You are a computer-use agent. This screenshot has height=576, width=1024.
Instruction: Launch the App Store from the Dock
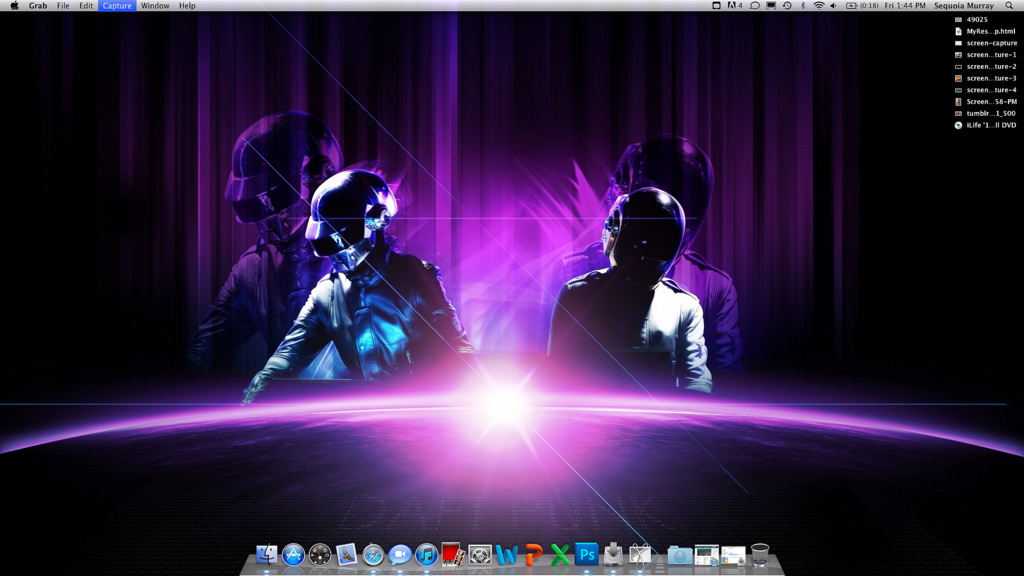[293, 555]
